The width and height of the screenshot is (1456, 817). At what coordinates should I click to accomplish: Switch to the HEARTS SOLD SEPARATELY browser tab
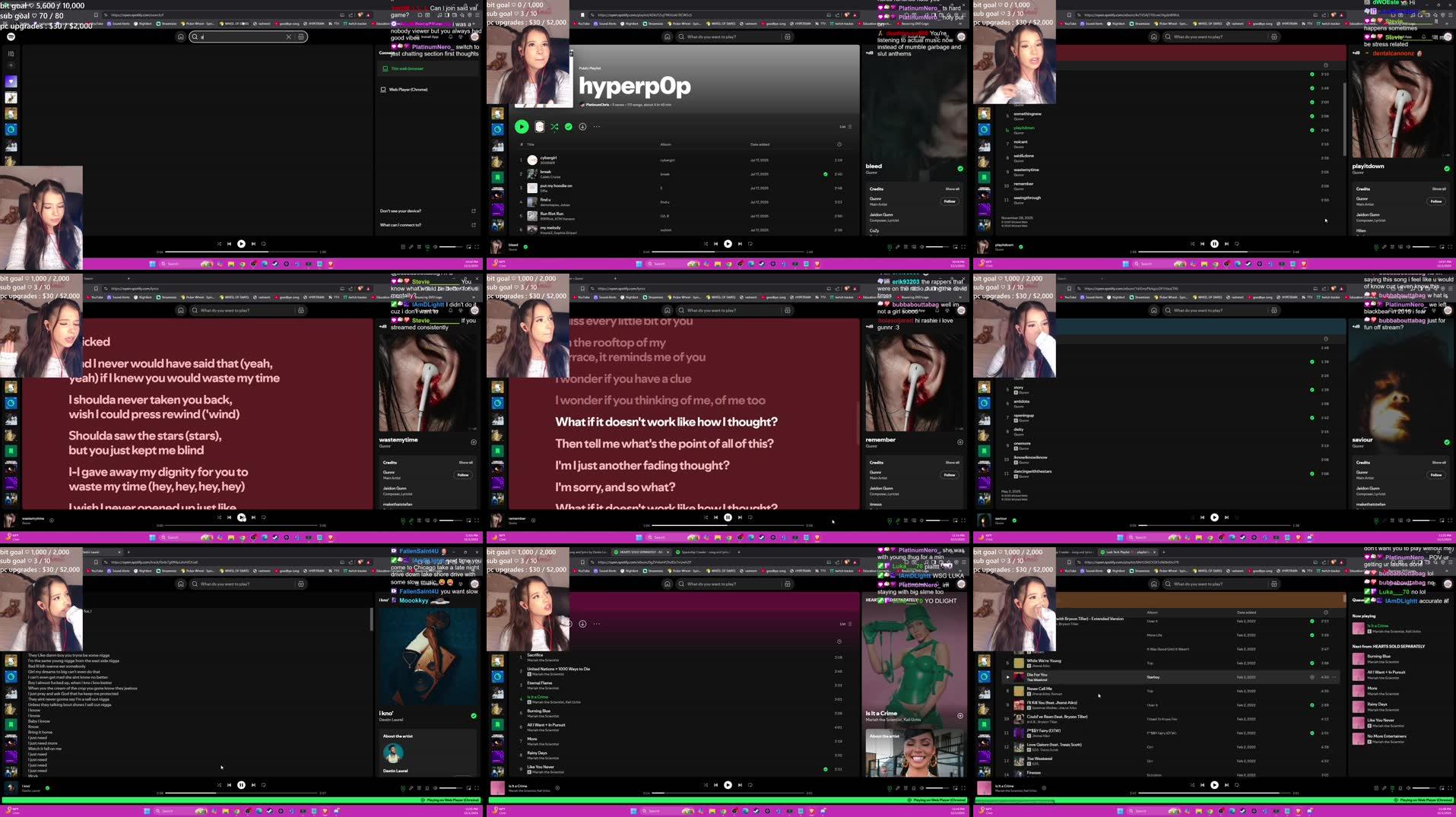(x=639, y=553)
